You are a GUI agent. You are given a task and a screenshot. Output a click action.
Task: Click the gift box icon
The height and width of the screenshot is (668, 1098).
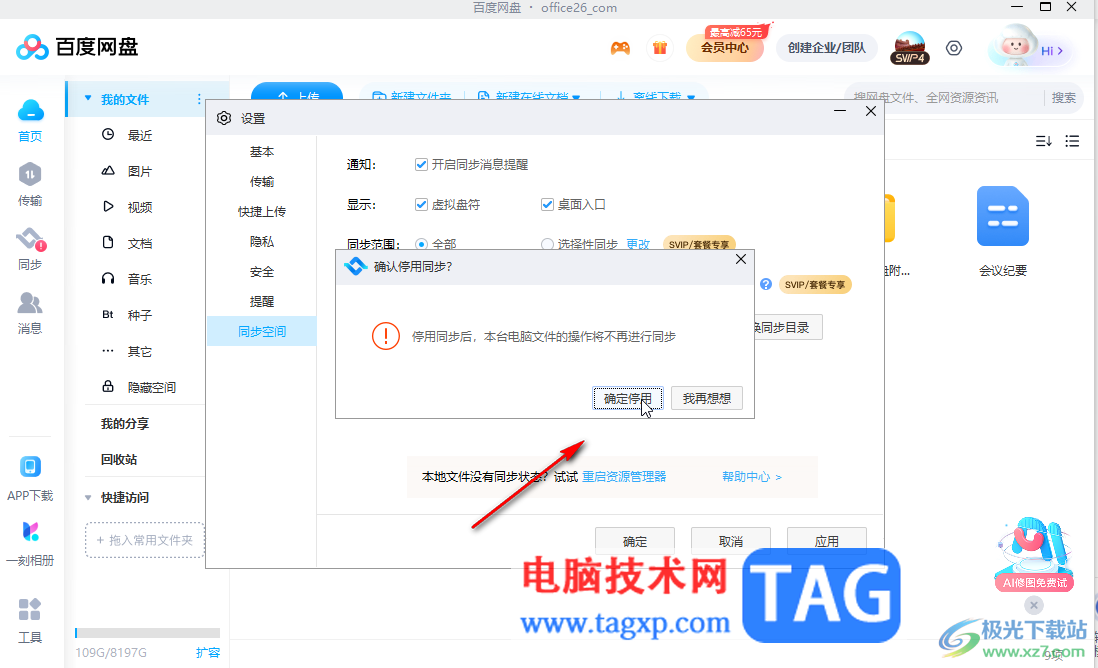pyautogui.click(x=660, y=48)
